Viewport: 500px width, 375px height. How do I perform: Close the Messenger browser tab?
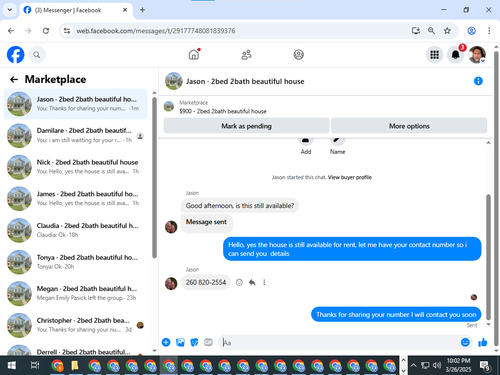click(x=125, y=10)
